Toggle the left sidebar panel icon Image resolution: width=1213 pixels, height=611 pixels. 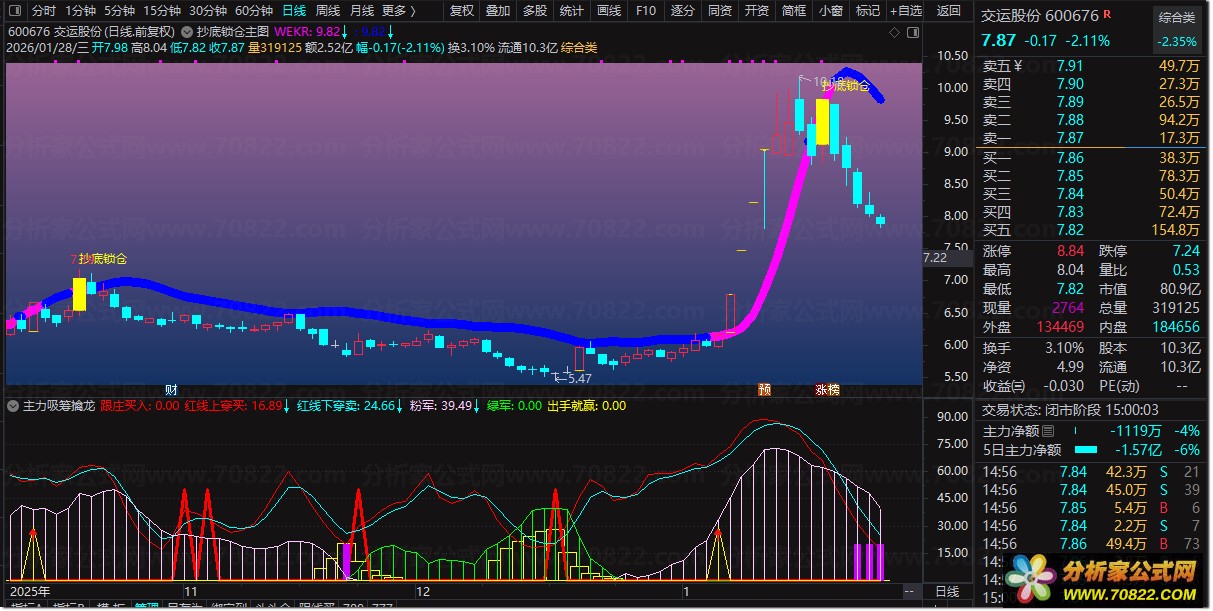tap(15, 11)
